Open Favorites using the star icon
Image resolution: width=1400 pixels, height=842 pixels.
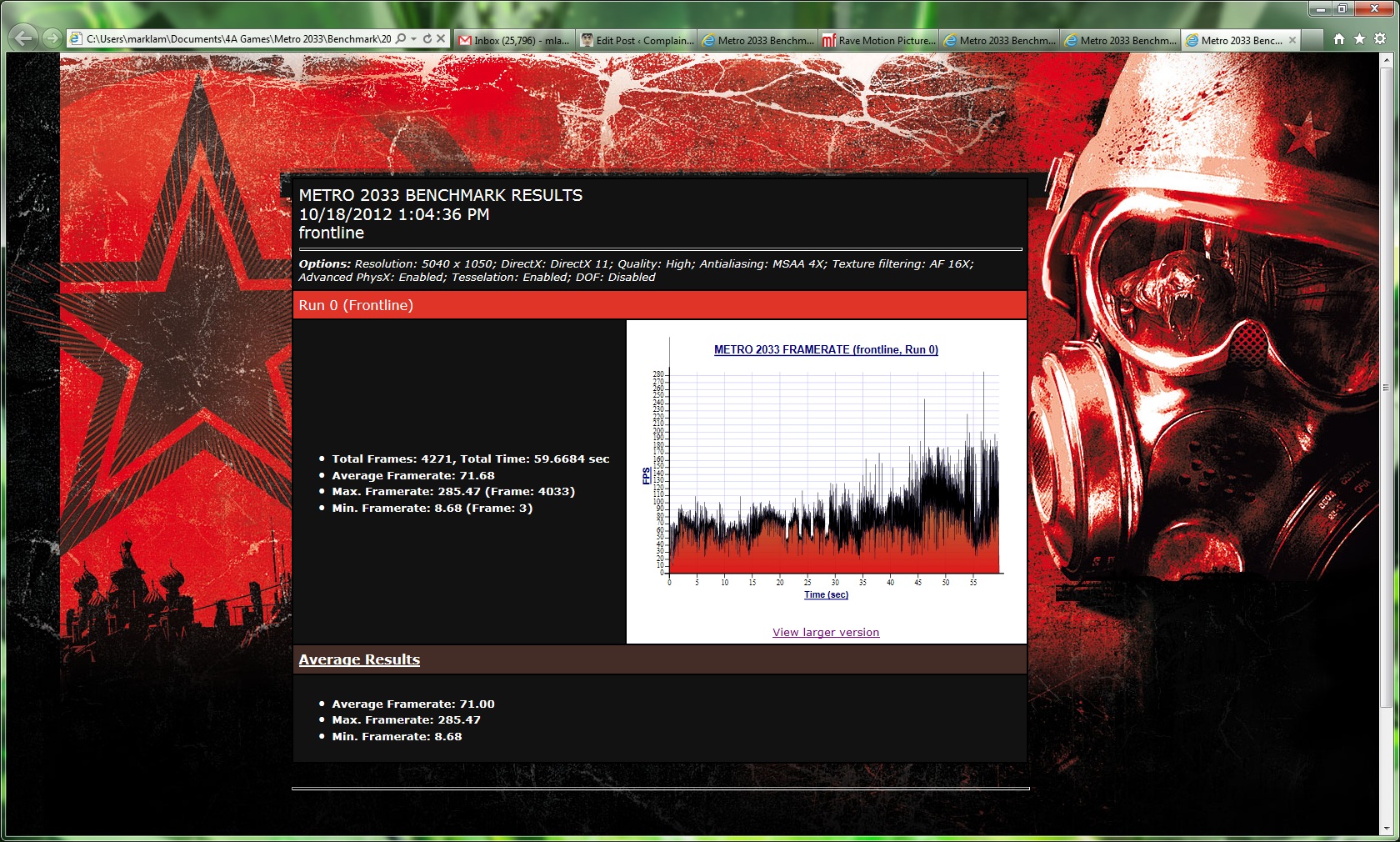point(1359,39)
